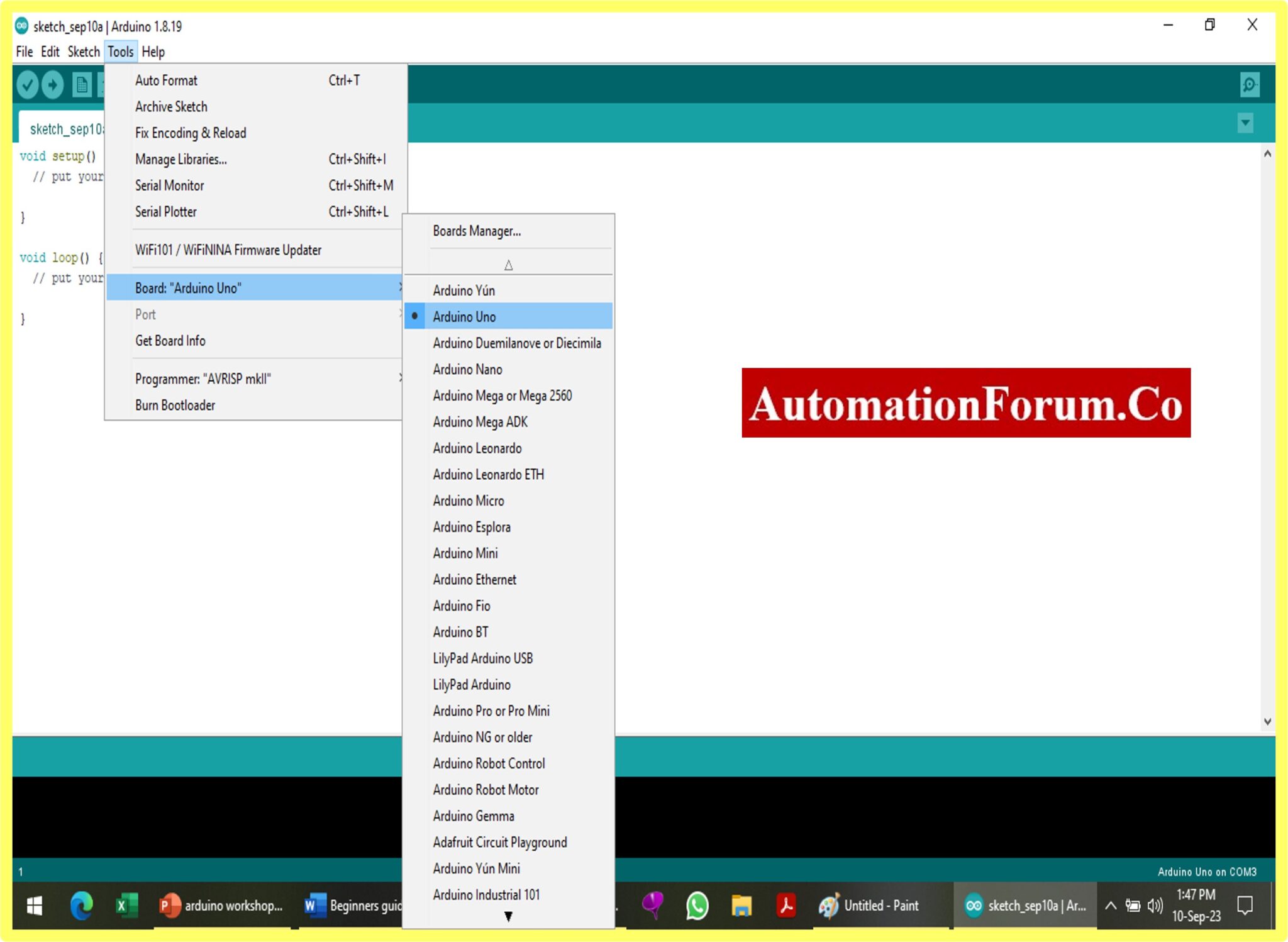Screen dimensions: 1288x942
Task: Open the File menu
Action: (x=25, y=52)
